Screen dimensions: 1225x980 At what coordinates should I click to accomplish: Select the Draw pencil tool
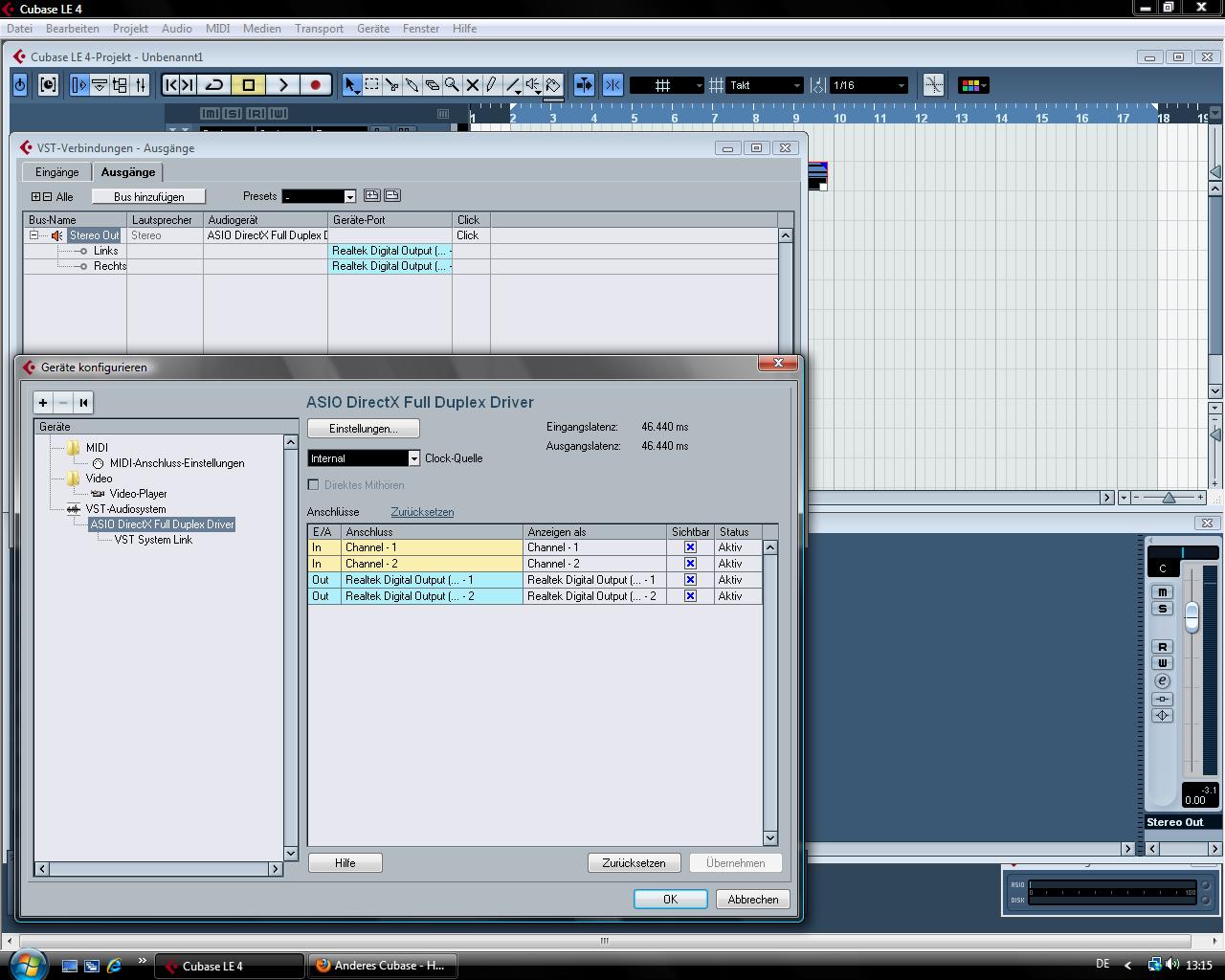(x=492, y=85)
